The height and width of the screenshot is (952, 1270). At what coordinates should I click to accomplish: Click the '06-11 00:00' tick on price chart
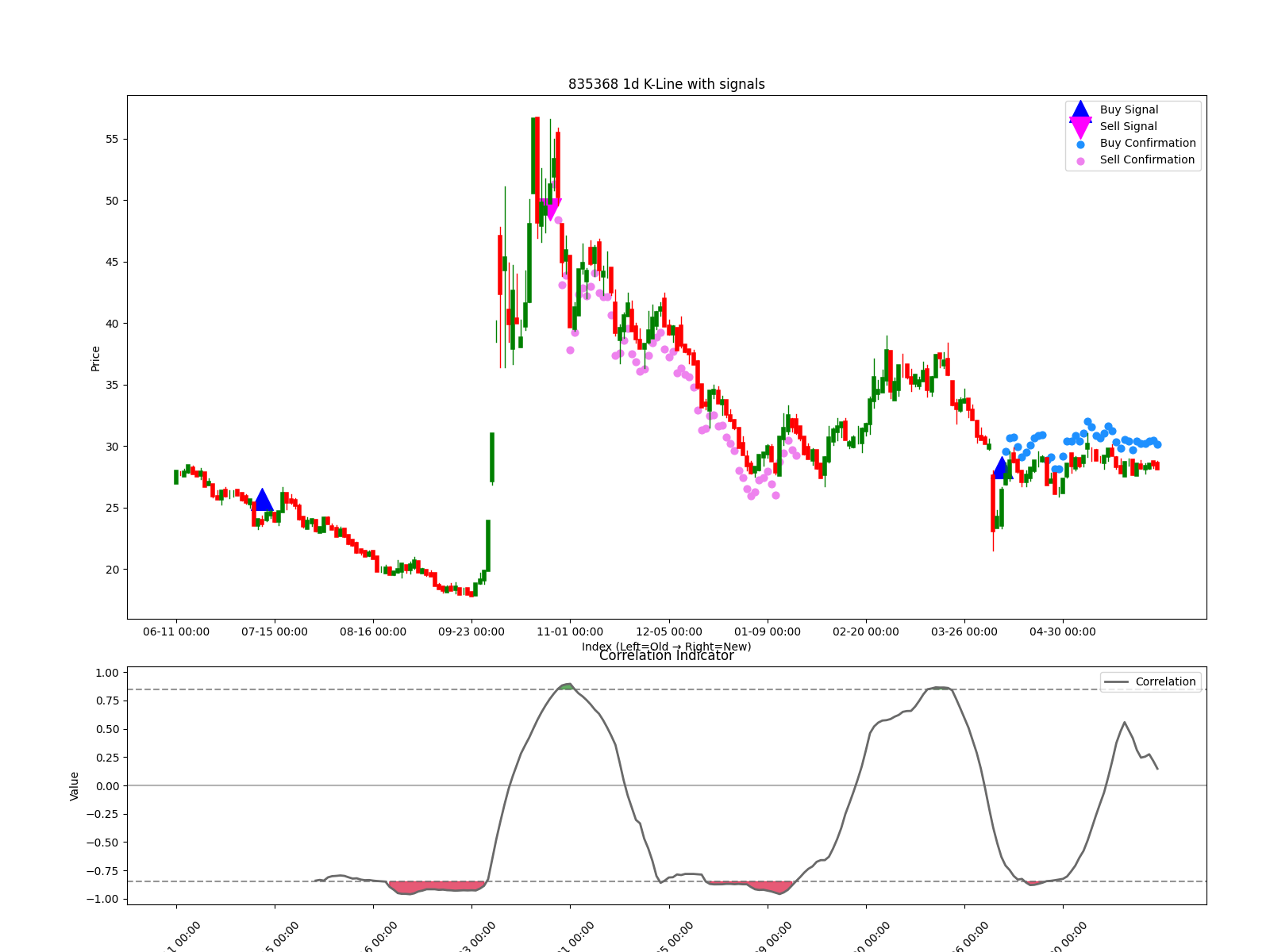pos(176,631)
